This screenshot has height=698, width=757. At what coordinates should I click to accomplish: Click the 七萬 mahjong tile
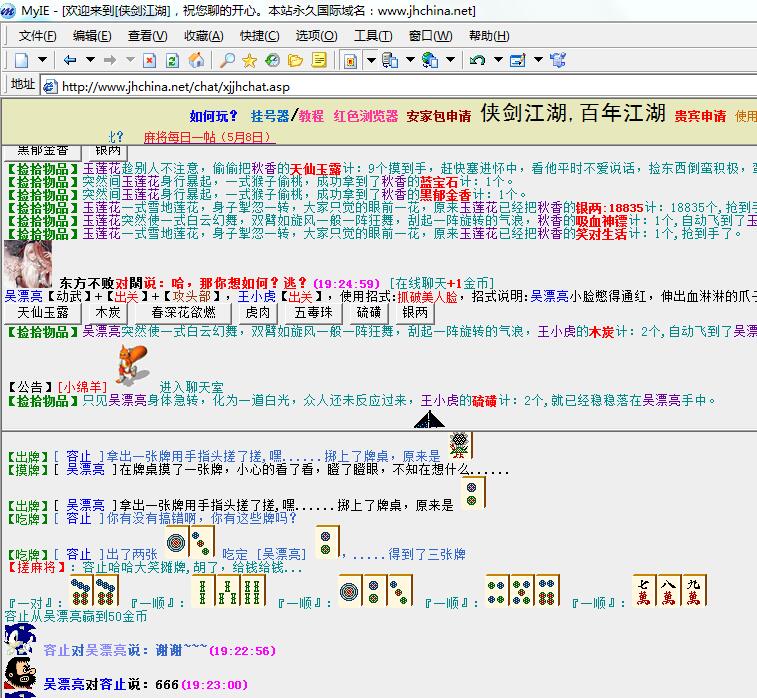click(x=644, y=590)
